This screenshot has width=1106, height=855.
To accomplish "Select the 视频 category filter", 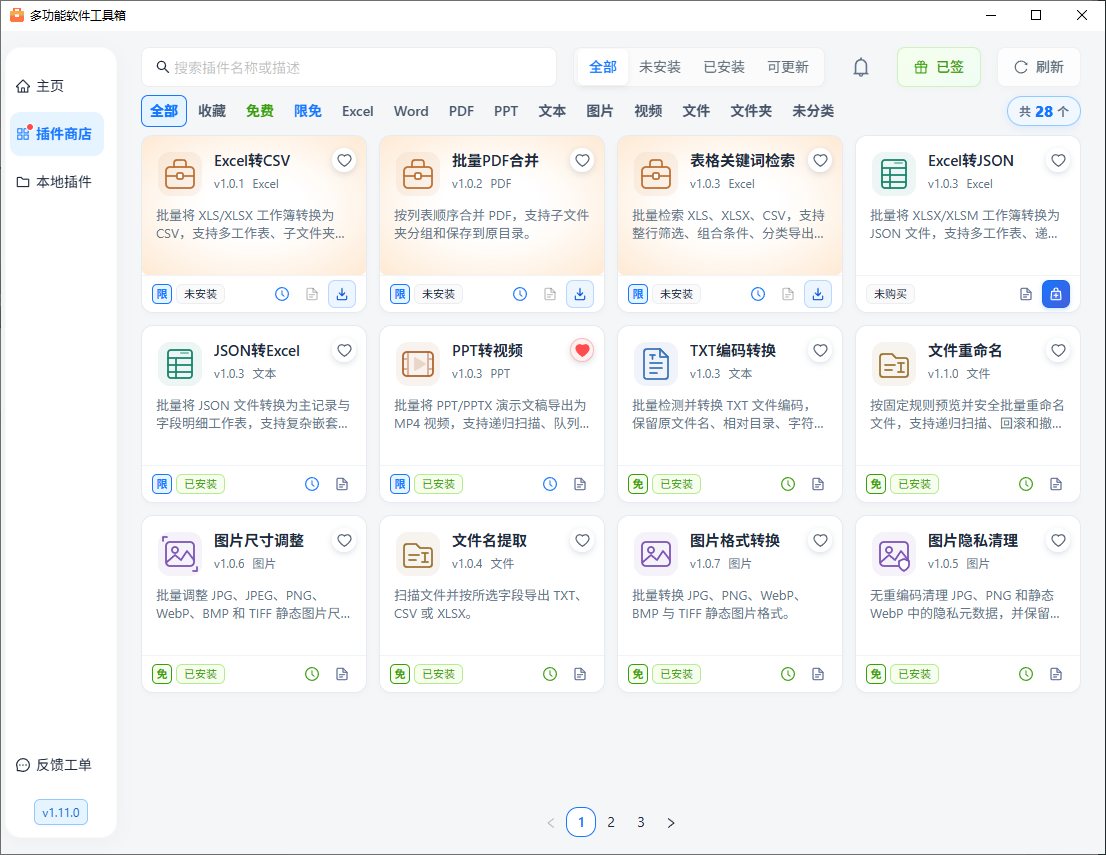I will point(648,111).
